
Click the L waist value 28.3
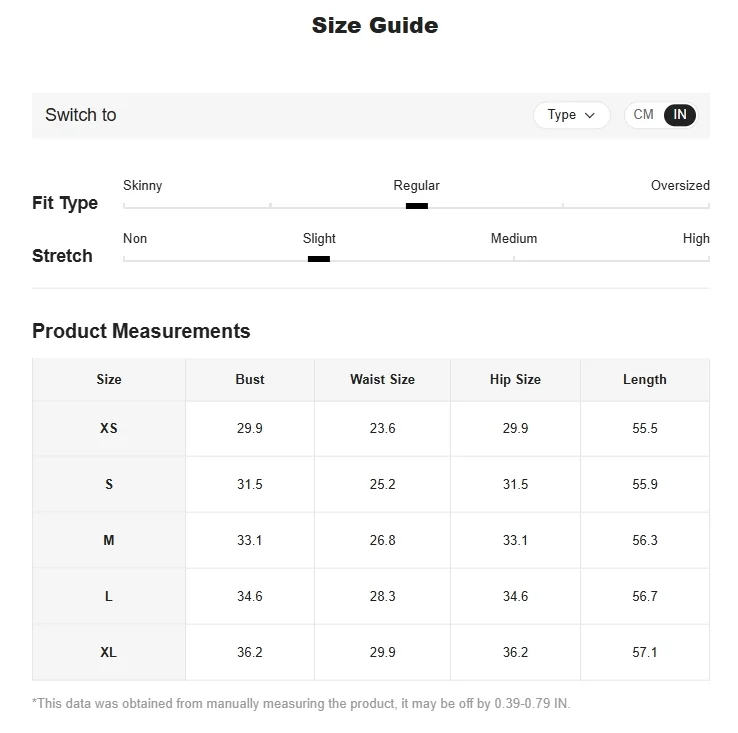[382, 596]
